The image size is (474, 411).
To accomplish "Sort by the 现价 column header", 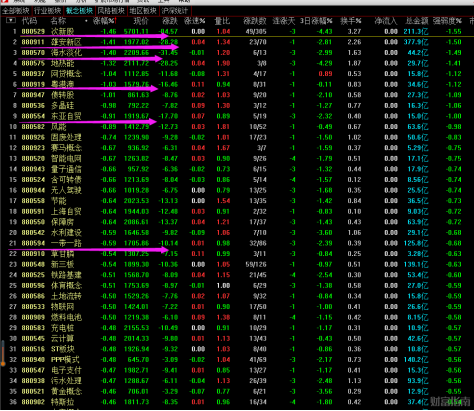I will 141,21.
